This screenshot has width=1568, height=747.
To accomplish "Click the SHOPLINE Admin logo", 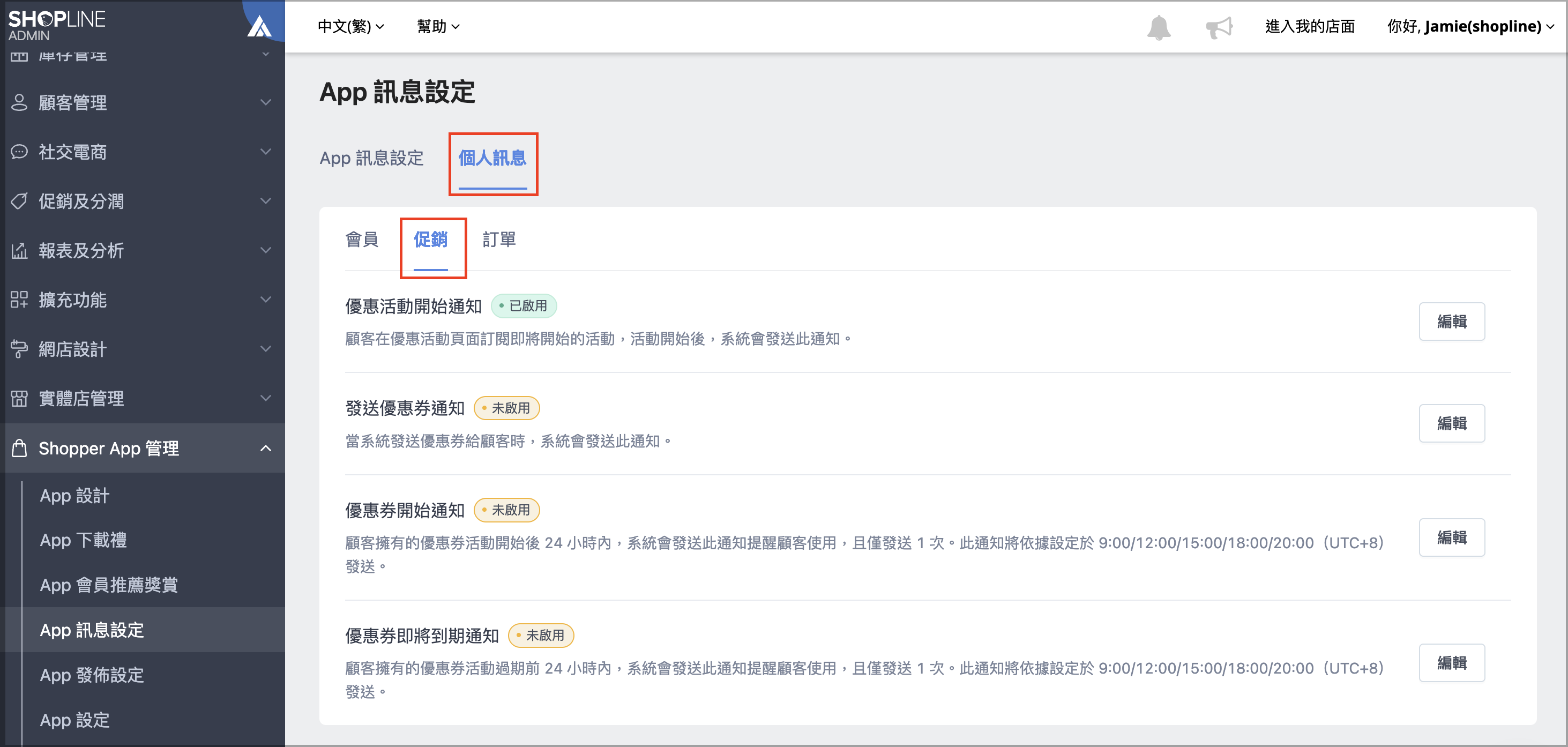I will (x=57, y=25).
